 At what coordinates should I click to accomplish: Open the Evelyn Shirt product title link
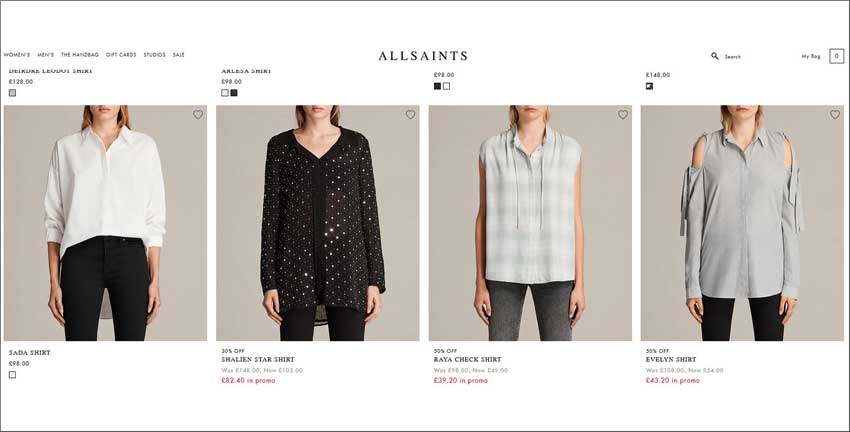[671, 359]
